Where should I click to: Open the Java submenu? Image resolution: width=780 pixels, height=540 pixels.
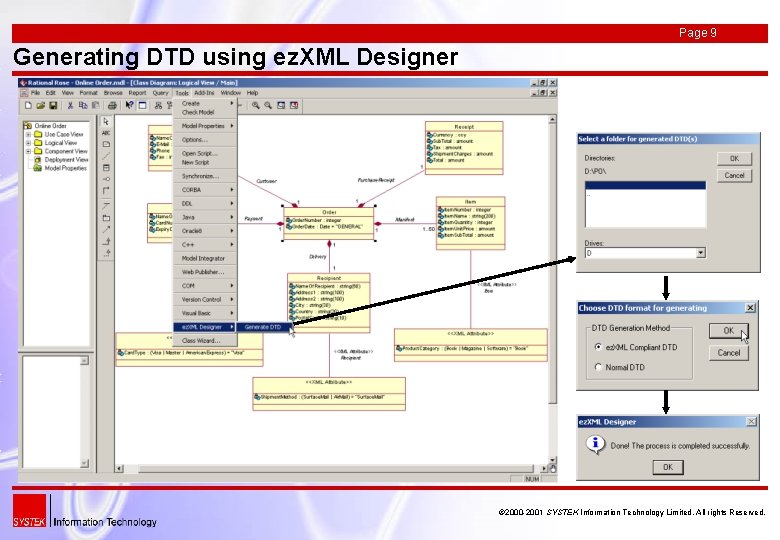[x=205, y=217]
